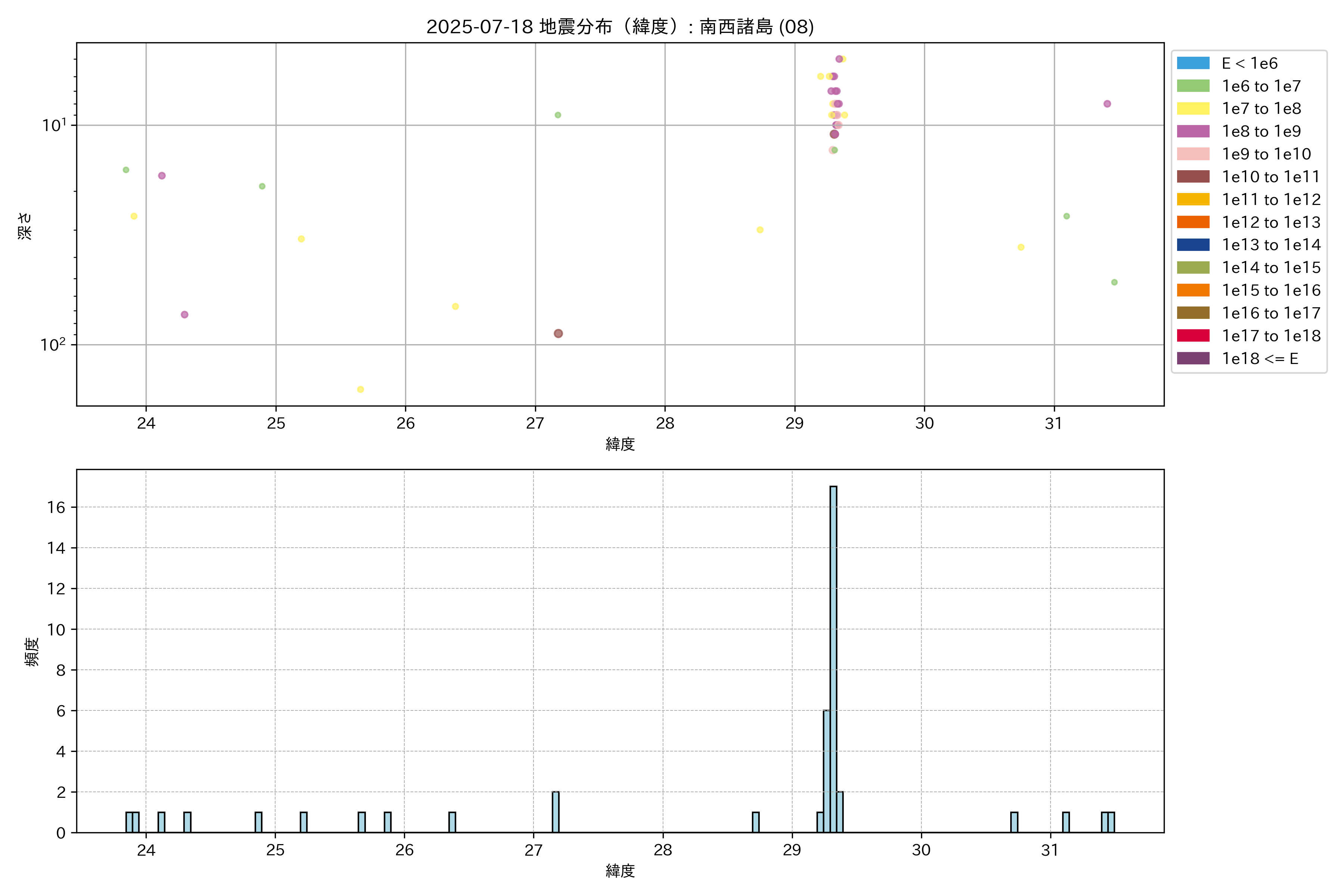Click the green scatter point near latitude 24.9
The width and height of the screenshot is (1344, 896).
click(262, 186)
